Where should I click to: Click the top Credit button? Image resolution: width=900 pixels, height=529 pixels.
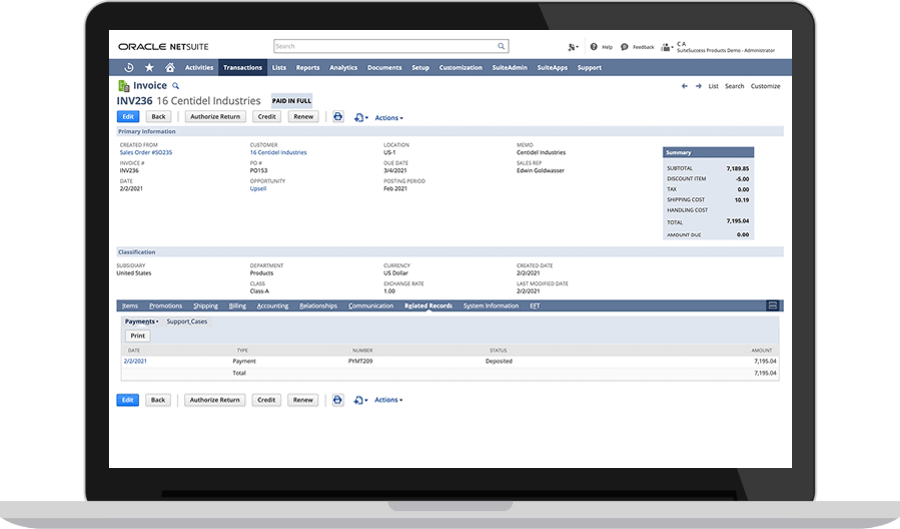click(267, 116)
